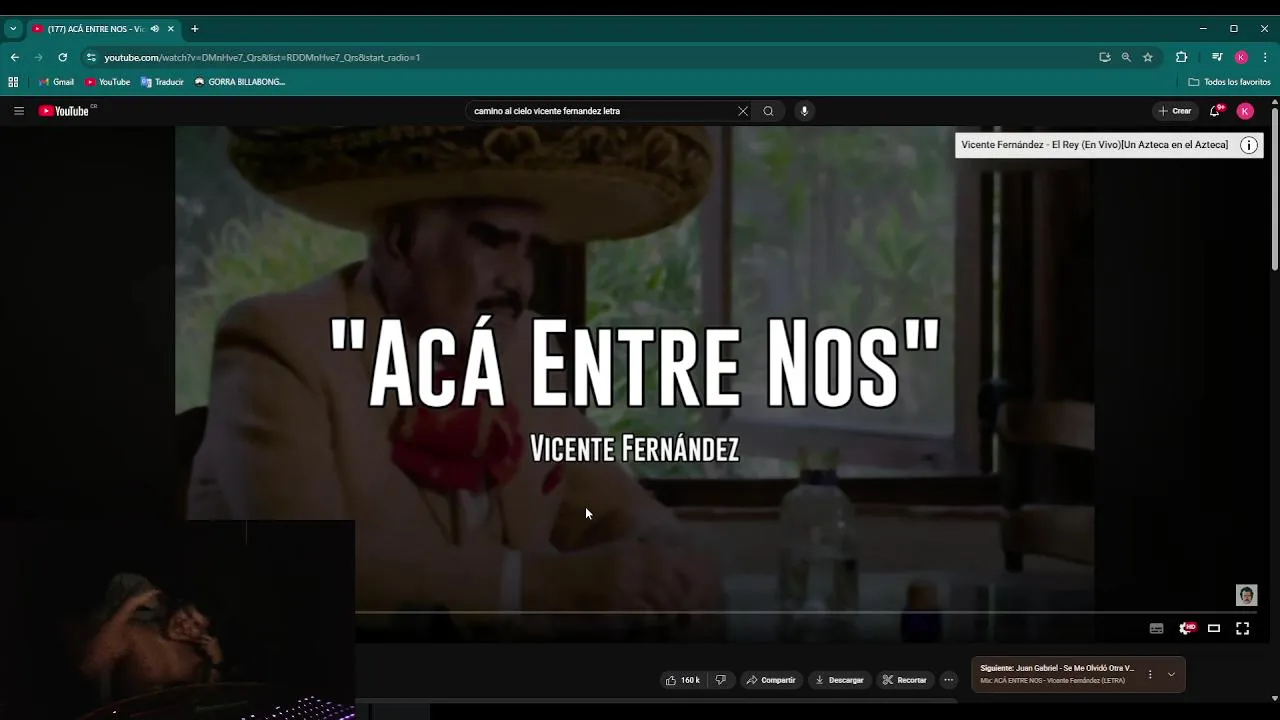Screen dimensions: 1280x720
Task: Open the player settings gear
Action: 1186,628
